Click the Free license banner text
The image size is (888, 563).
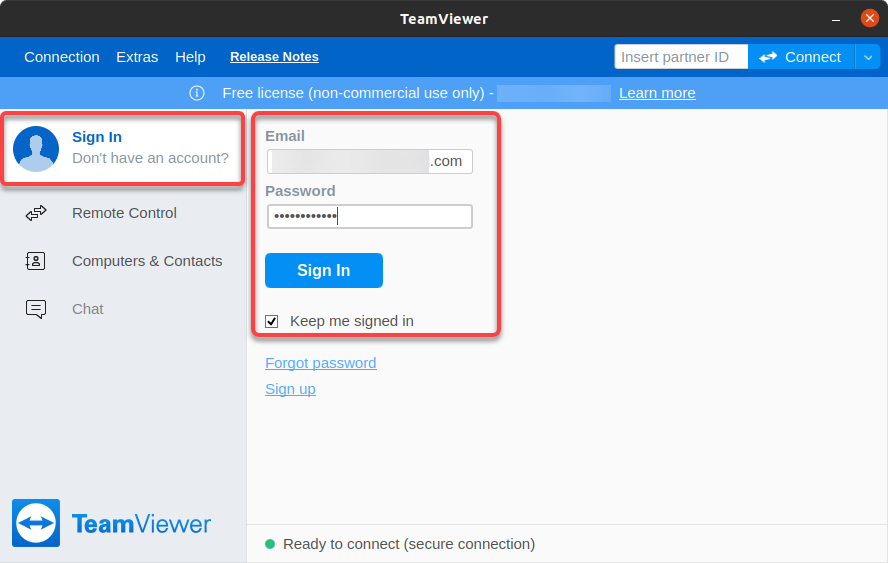click(357, 93)
